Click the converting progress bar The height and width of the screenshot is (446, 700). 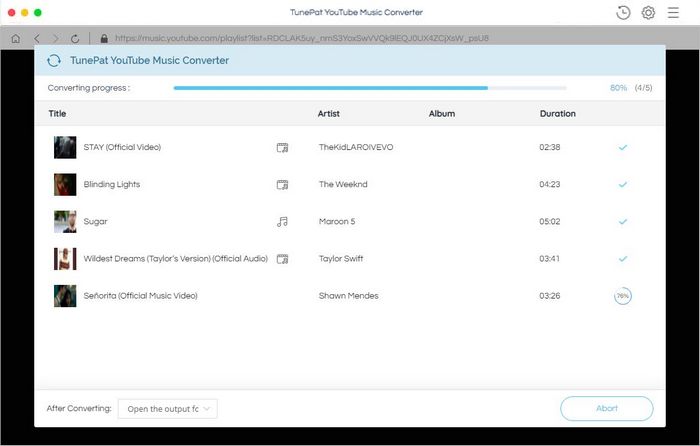370,88
